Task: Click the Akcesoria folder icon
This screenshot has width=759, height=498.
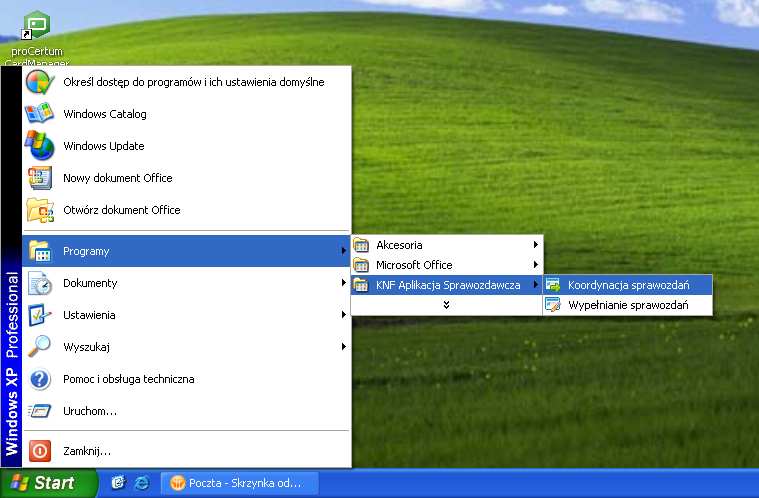Action: tap(361, 245)
